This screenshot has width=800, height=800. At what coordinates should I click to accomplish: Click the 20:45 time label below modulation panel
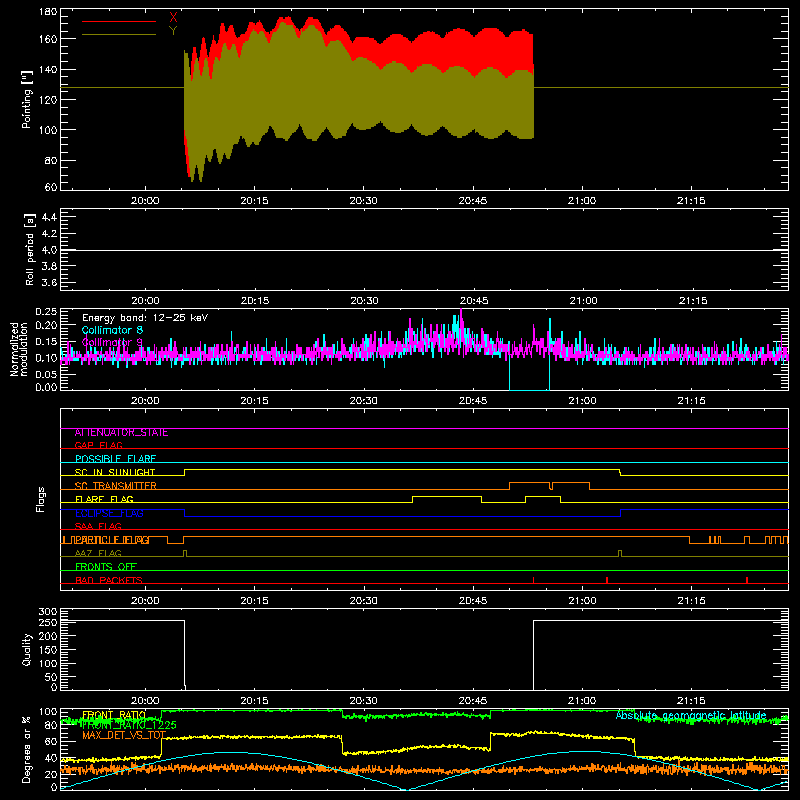[473, 401]
